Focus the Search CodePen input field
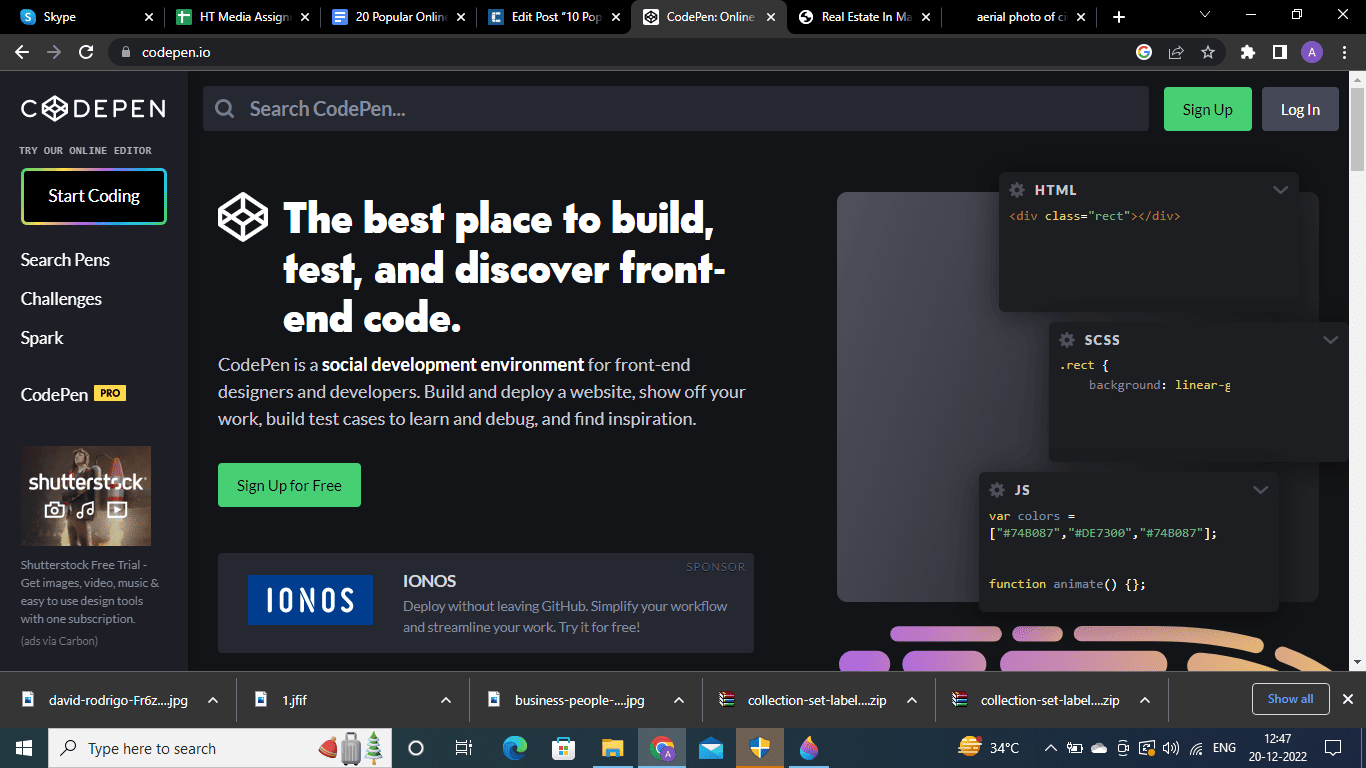Image resolution: width=1366 pixels, height=768 pixels. (x=676, y=109)
